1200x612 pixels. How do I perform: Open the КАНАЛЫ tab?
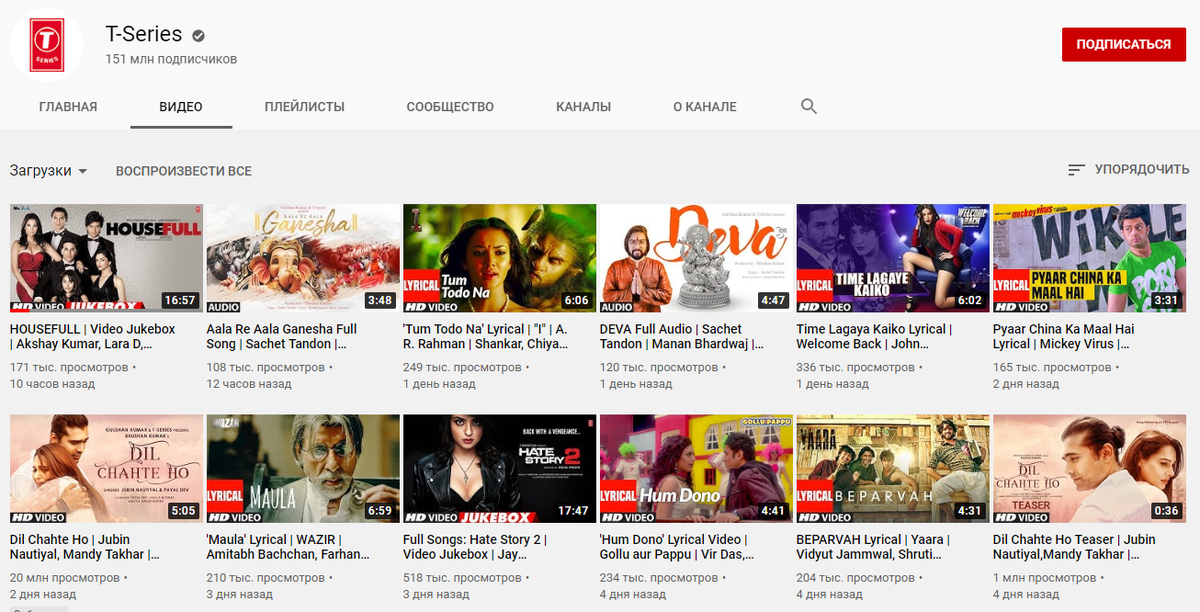(583, 107)
